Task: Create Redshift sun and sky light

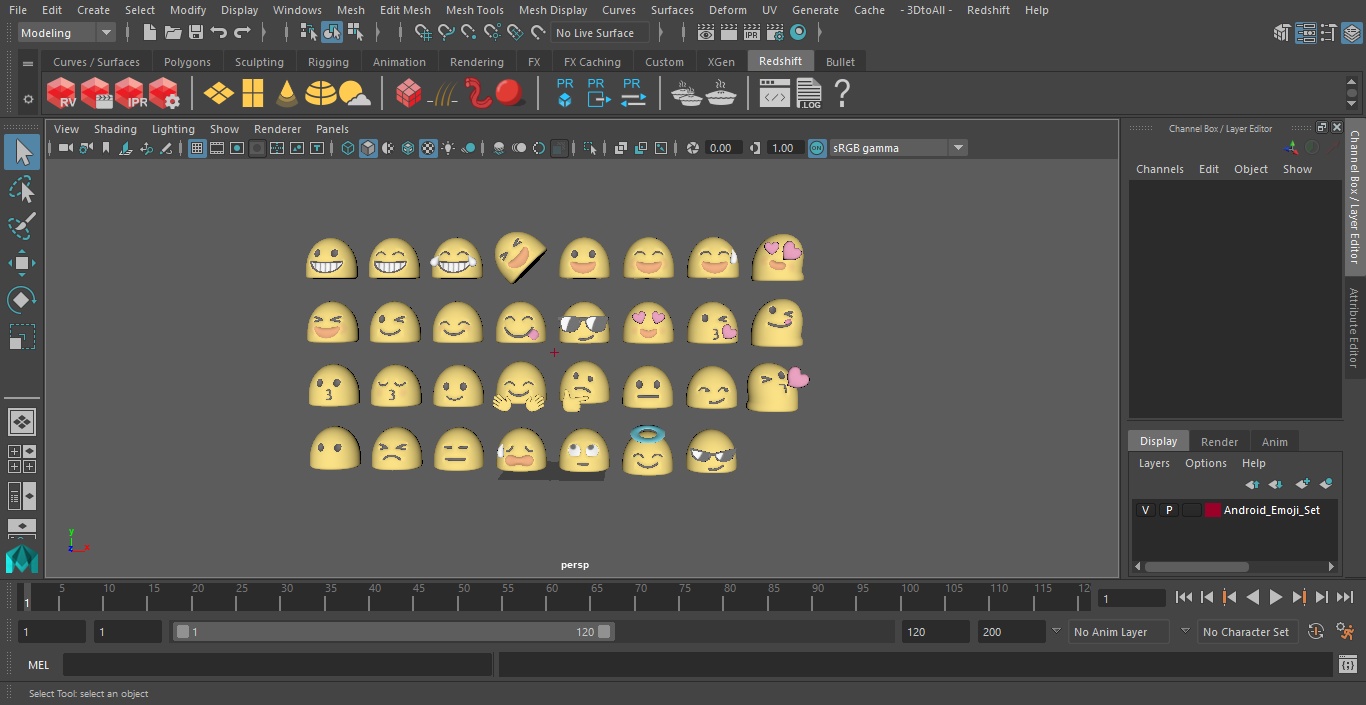Action: point(355,94)
